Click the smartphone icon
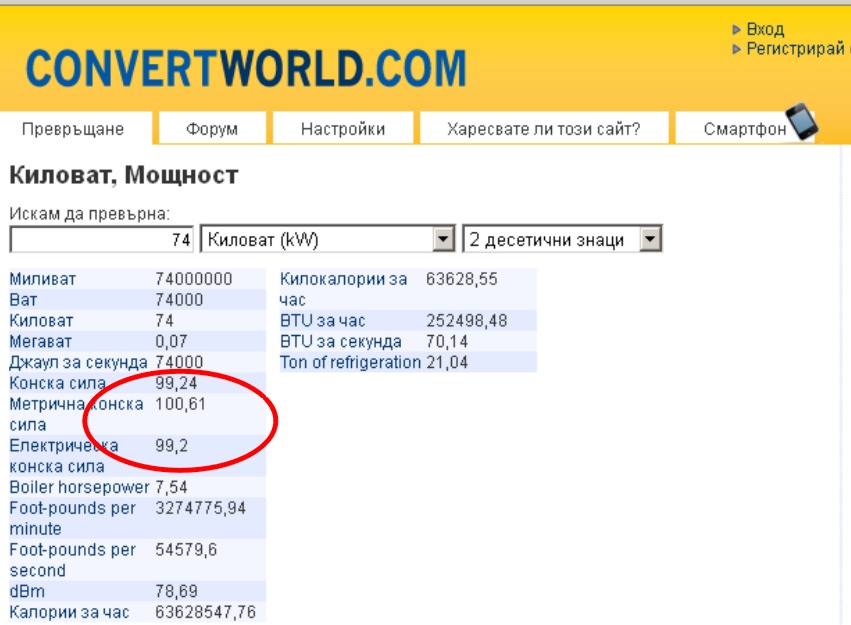The width and height of the screenshot is (851, 625). [801, 122]
